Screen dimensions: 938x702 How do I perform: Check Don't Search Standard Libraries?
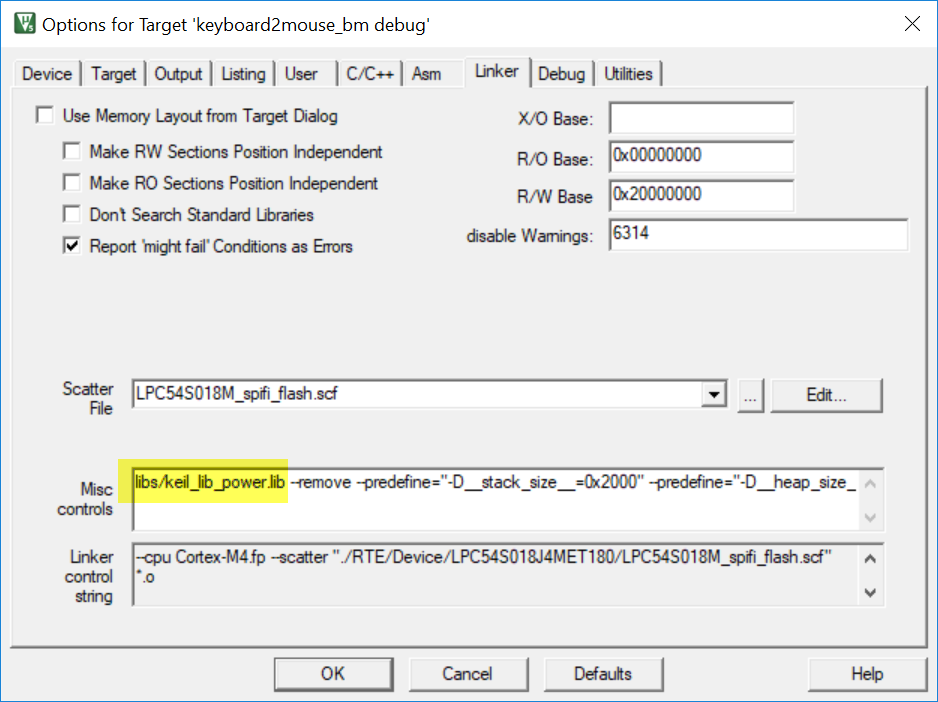click(x=72, y=214)
